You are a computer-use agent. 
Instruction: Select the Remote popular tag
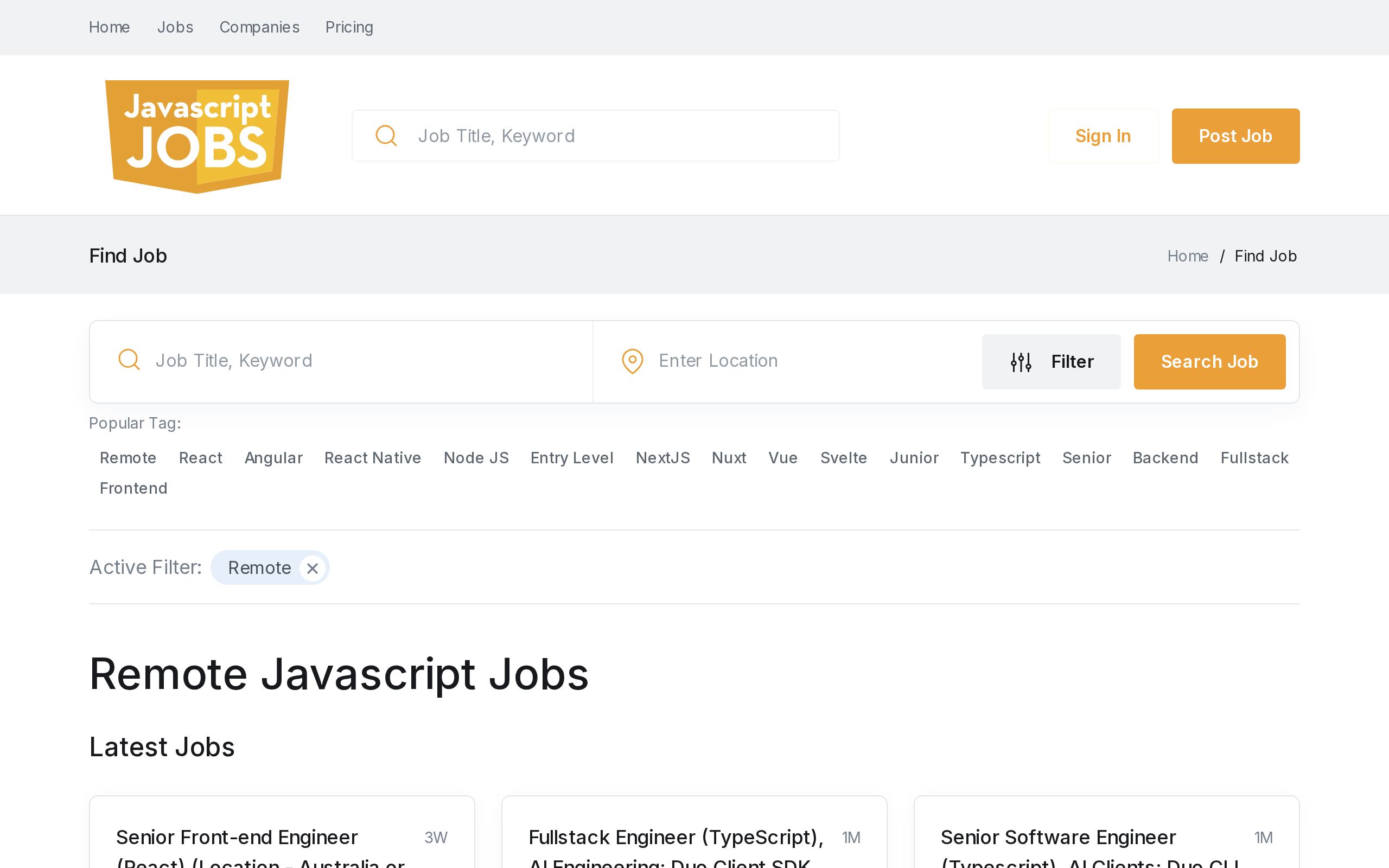(128, 457)
